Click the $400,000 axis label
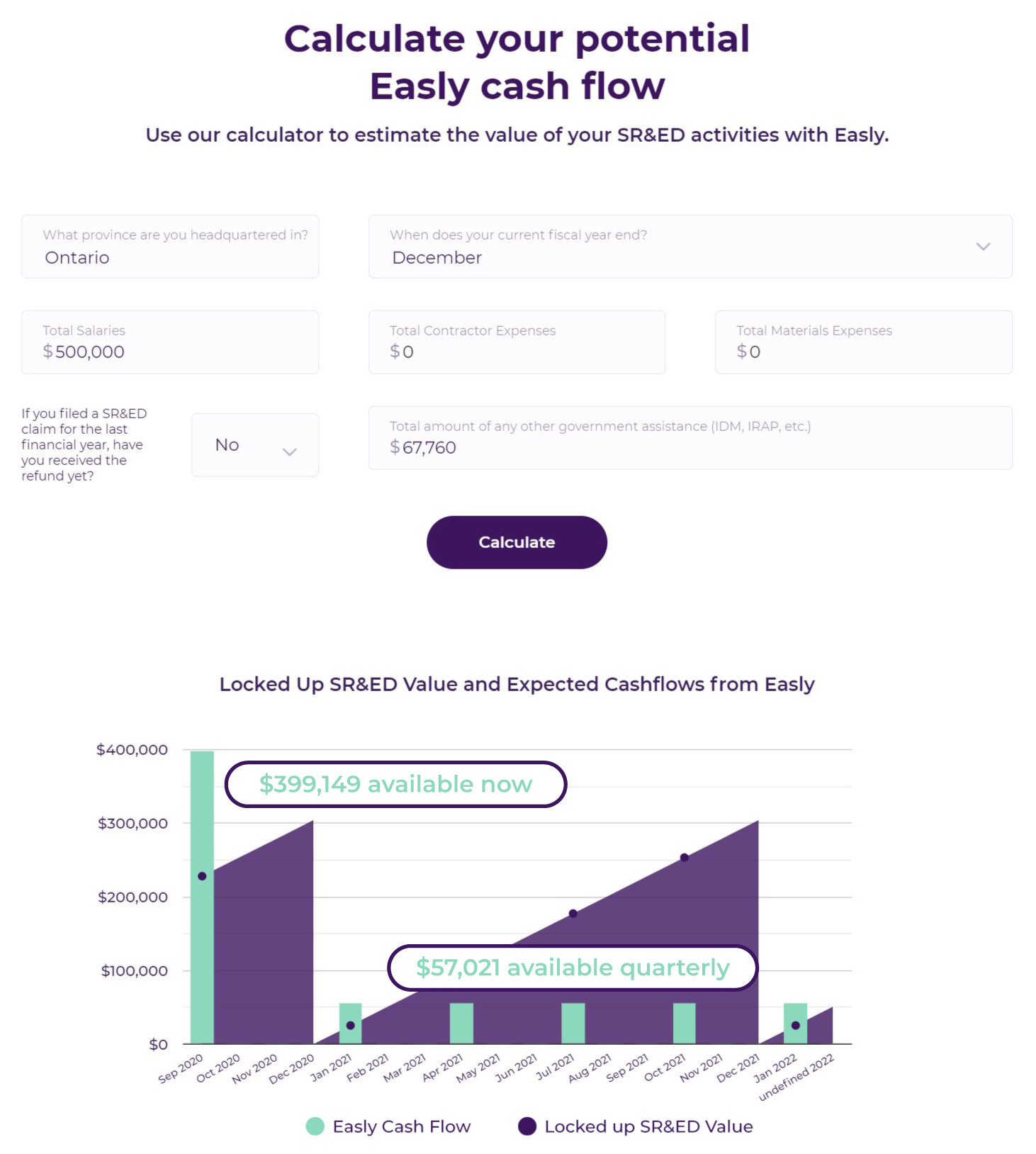1036x1154 pixels. tap(133, 749)
